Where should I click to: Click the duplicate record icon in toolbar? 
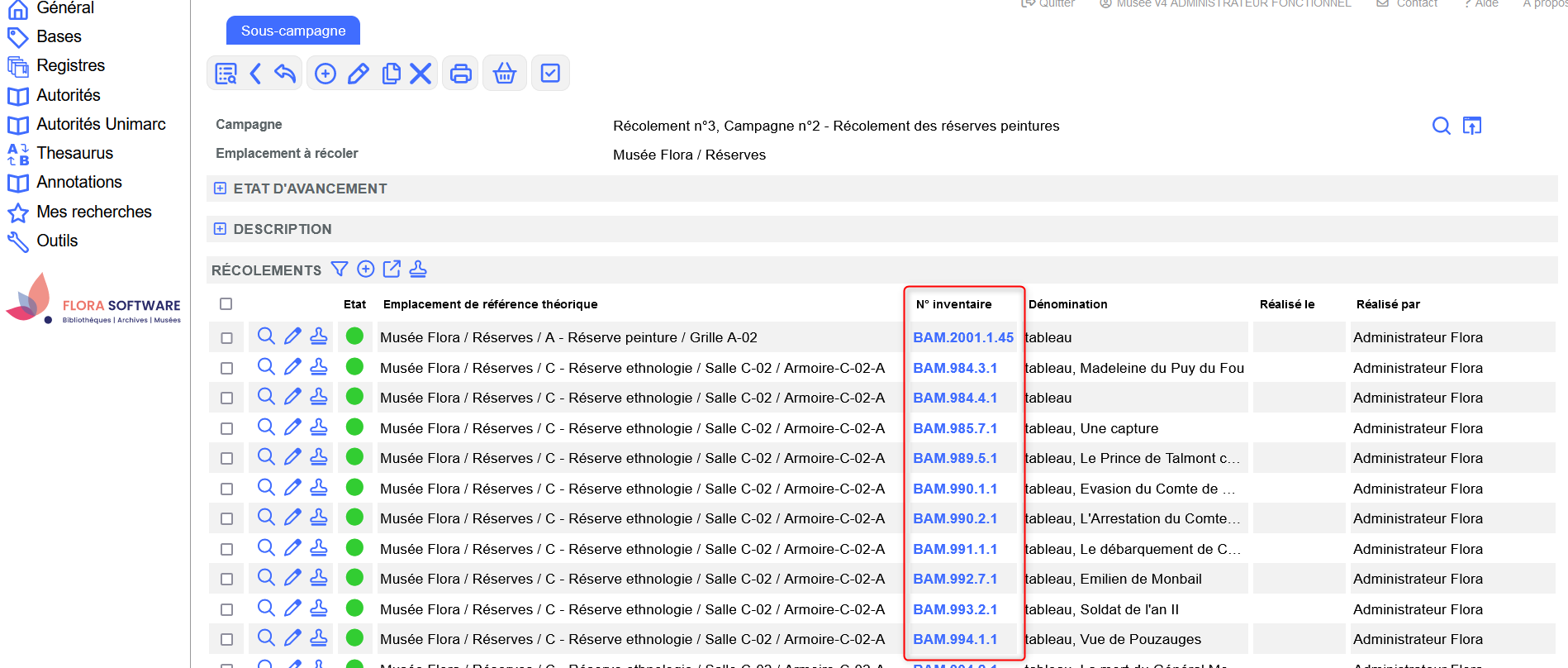pyautogui.click(x=391, y=74)
